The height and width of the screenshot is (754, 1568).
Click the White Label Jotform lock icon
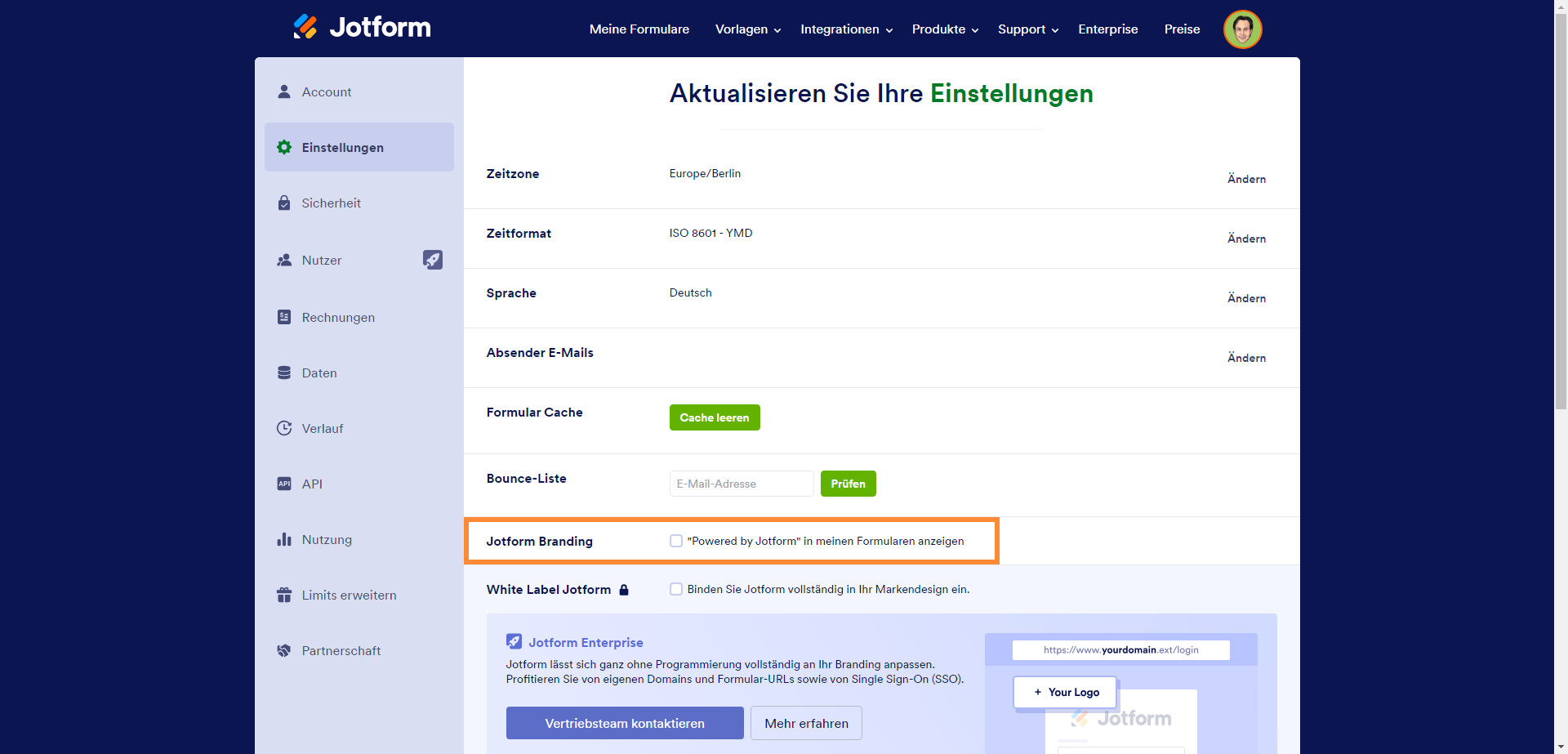click(624, 590)
